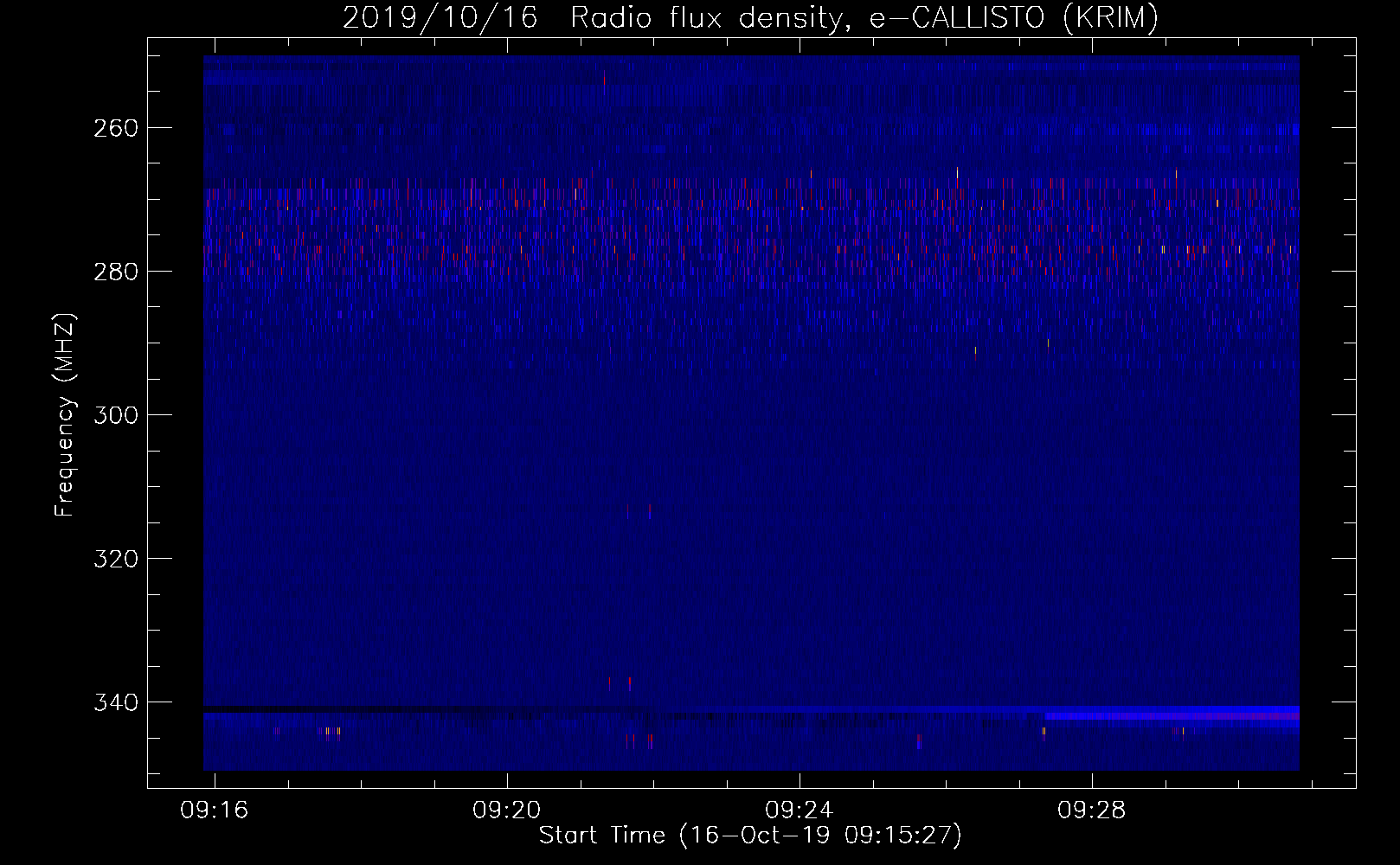
Task: Select the 260 frequency axis label
Action: tap(115, 129)
